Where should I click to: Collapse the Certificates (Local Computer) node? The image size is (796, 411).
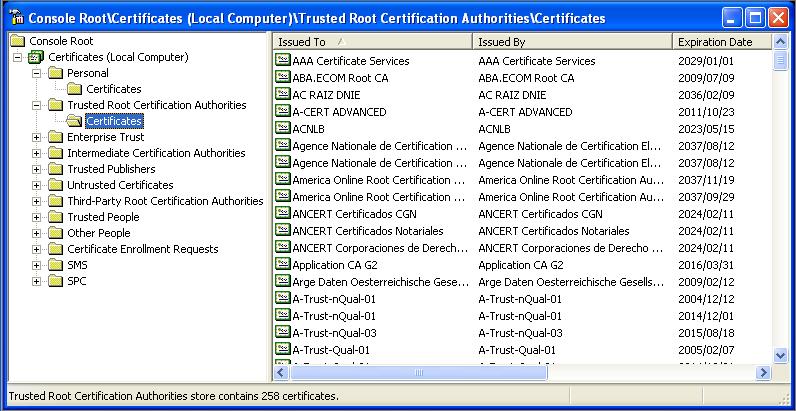(17, 57)
